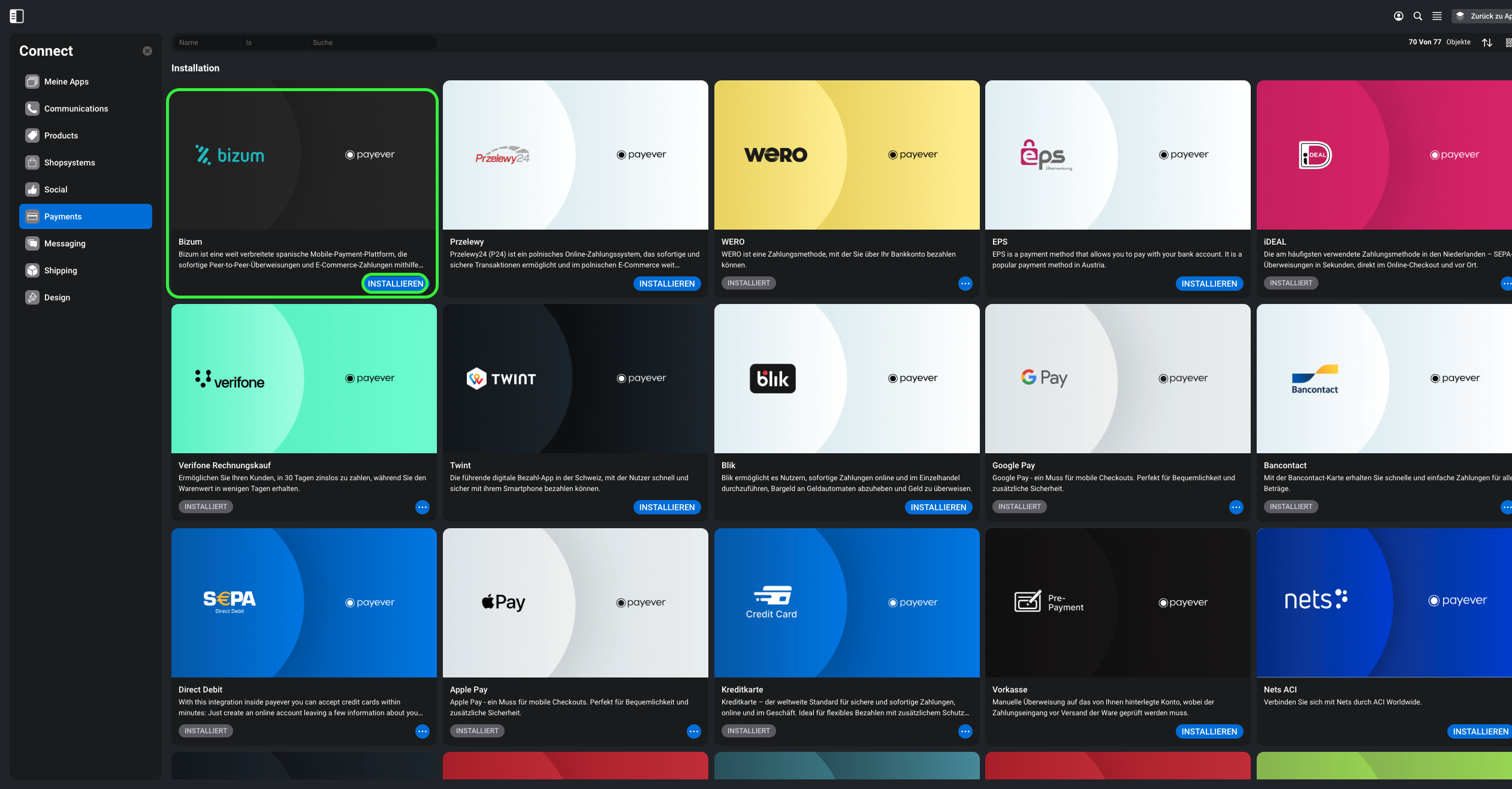Open the Blik card thumbnail
The image size is (1512, 789).
847,378
